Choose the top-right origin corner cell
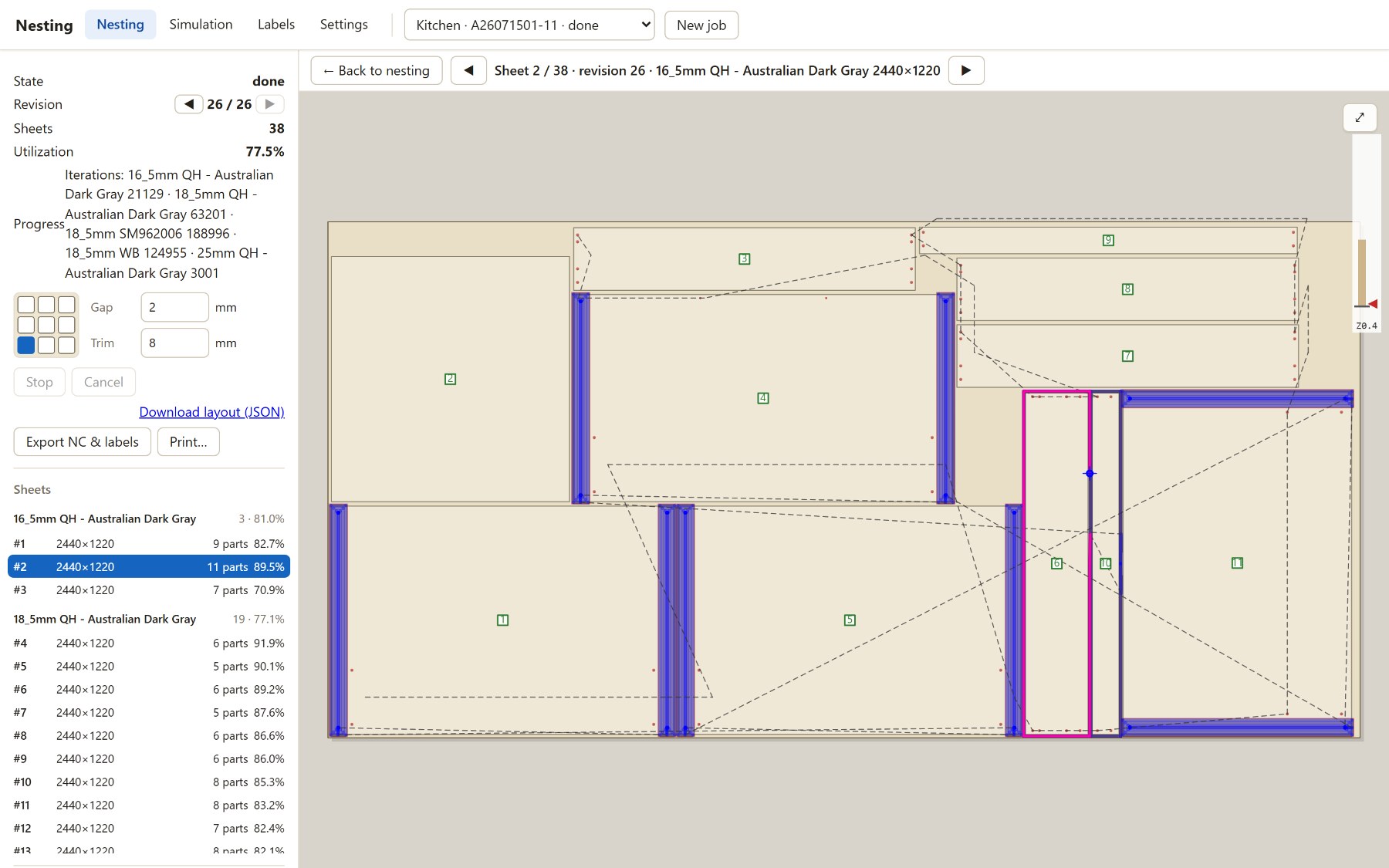 click(x=66, y=305)
